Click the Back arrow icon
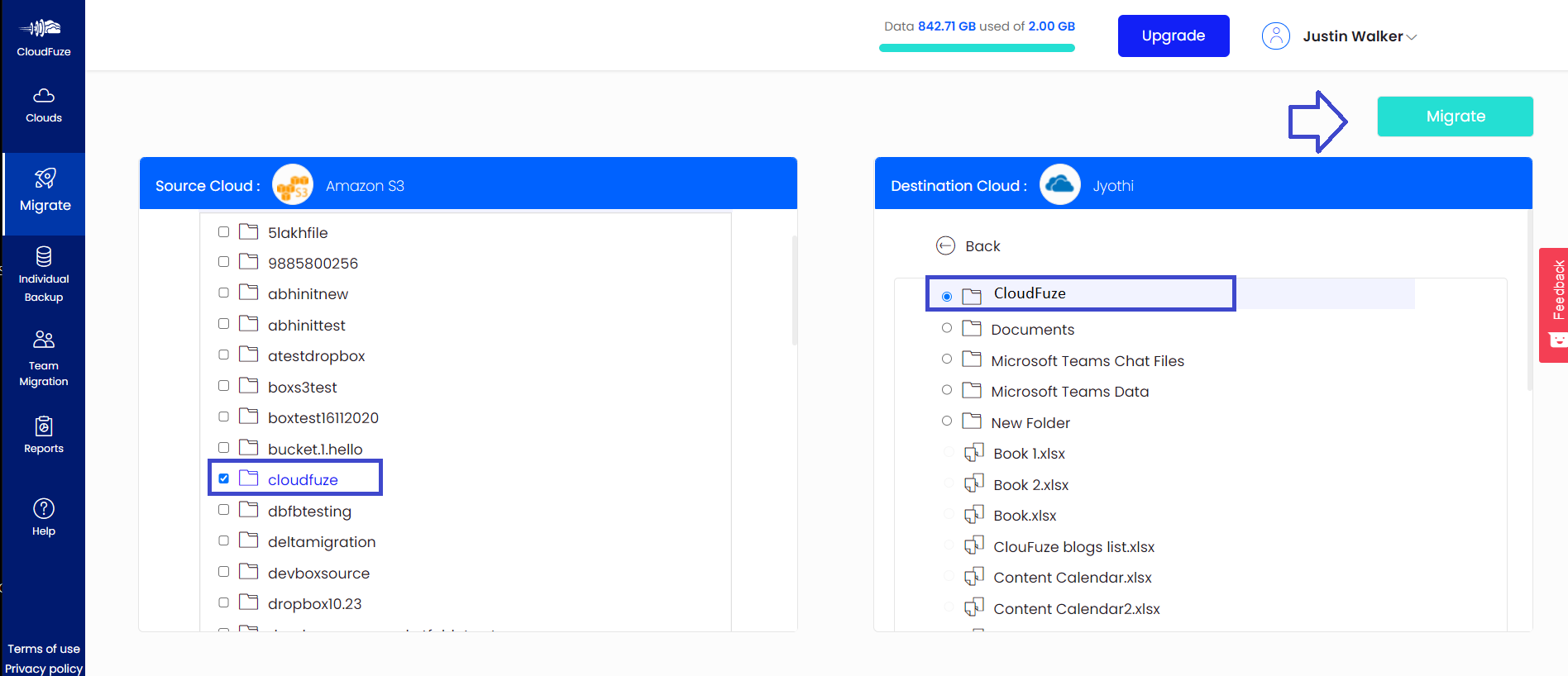Image resolution: width=1568 pixels, height=676 pixels. (x=945, y=245)
